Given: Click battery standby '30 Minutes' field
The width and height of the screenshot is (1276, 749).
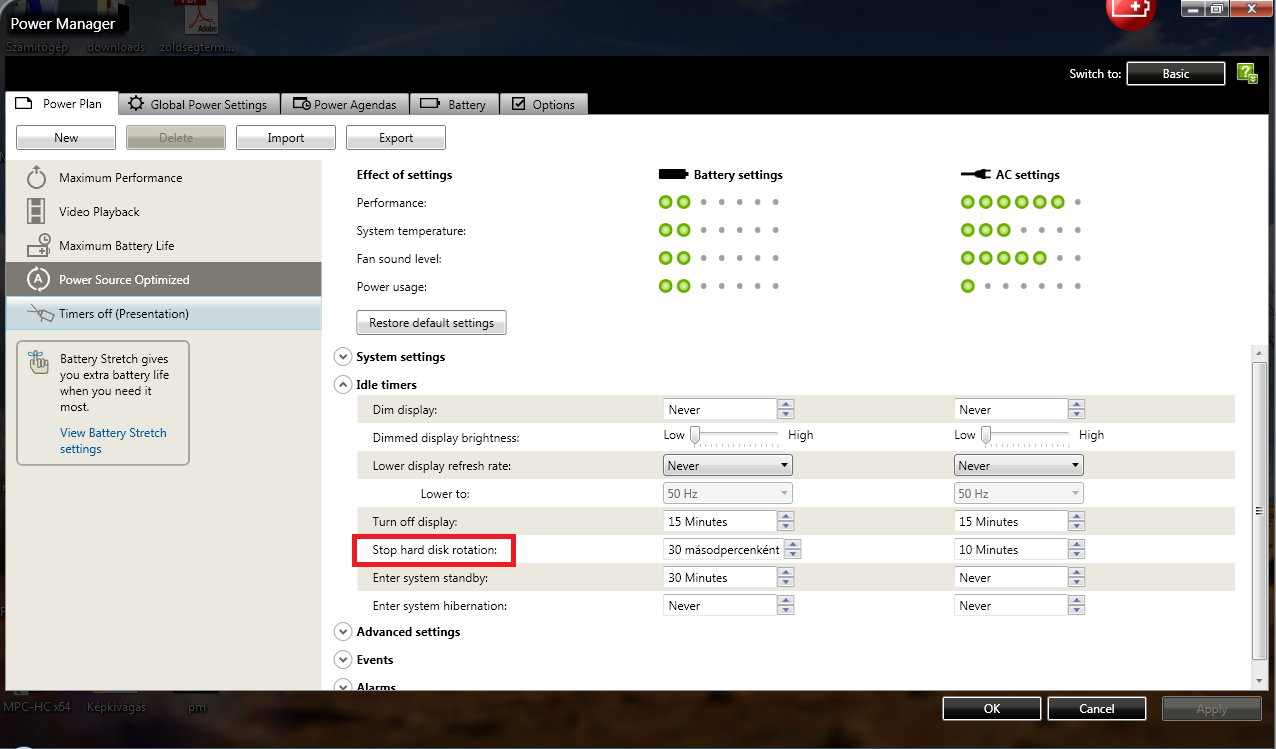Looking at the screenshot, I should pyautogui.click(x=721, y=578).
